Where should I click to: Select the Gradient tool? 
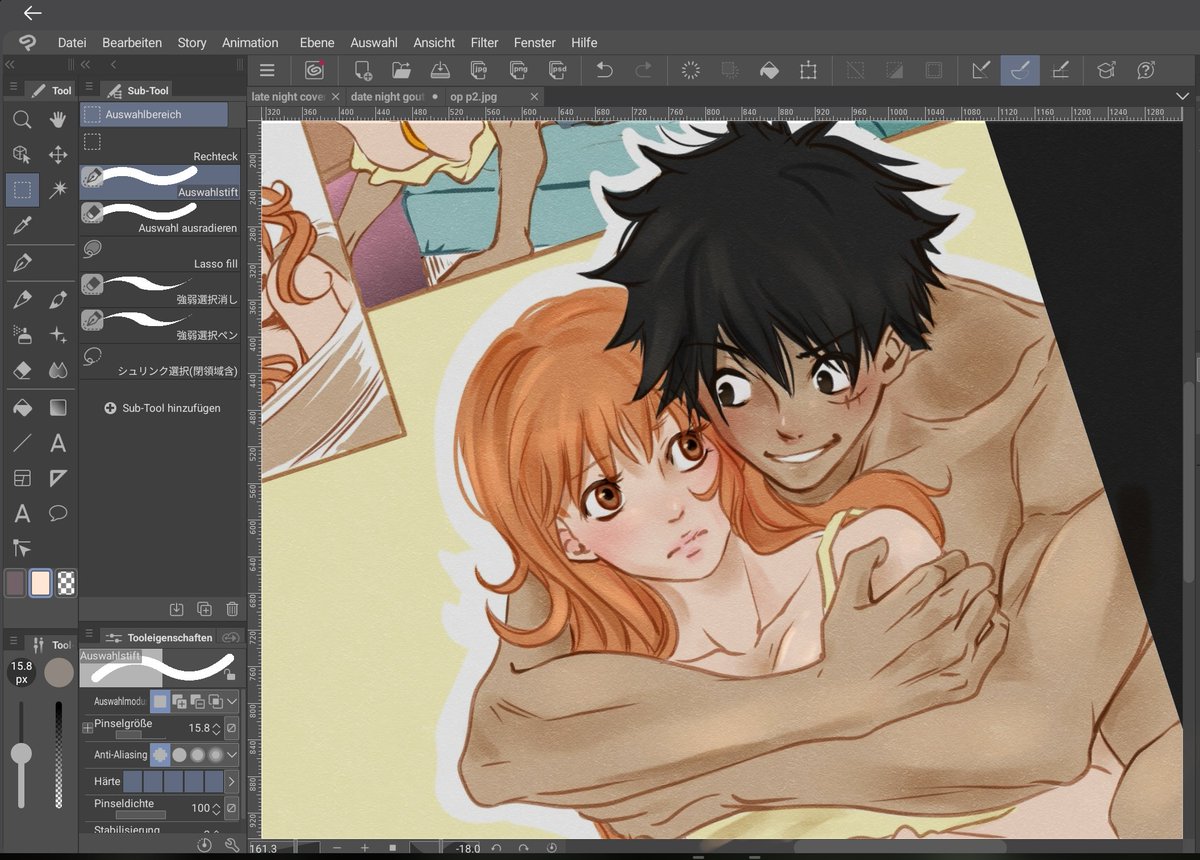pyautogui.click(x=58, y=408)
